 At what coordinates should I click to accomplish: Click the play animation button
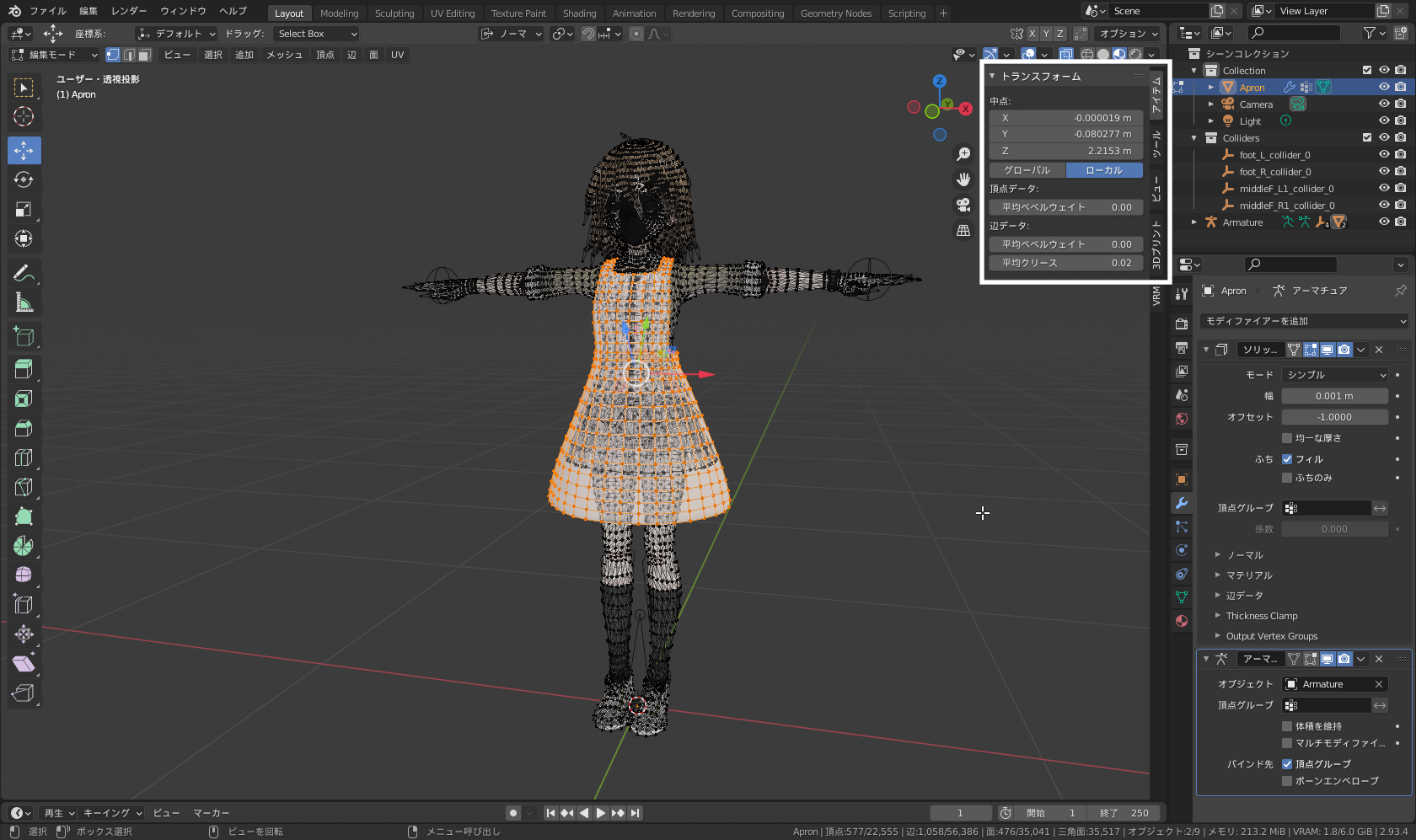pyautogui.click(x=601, y=813)
